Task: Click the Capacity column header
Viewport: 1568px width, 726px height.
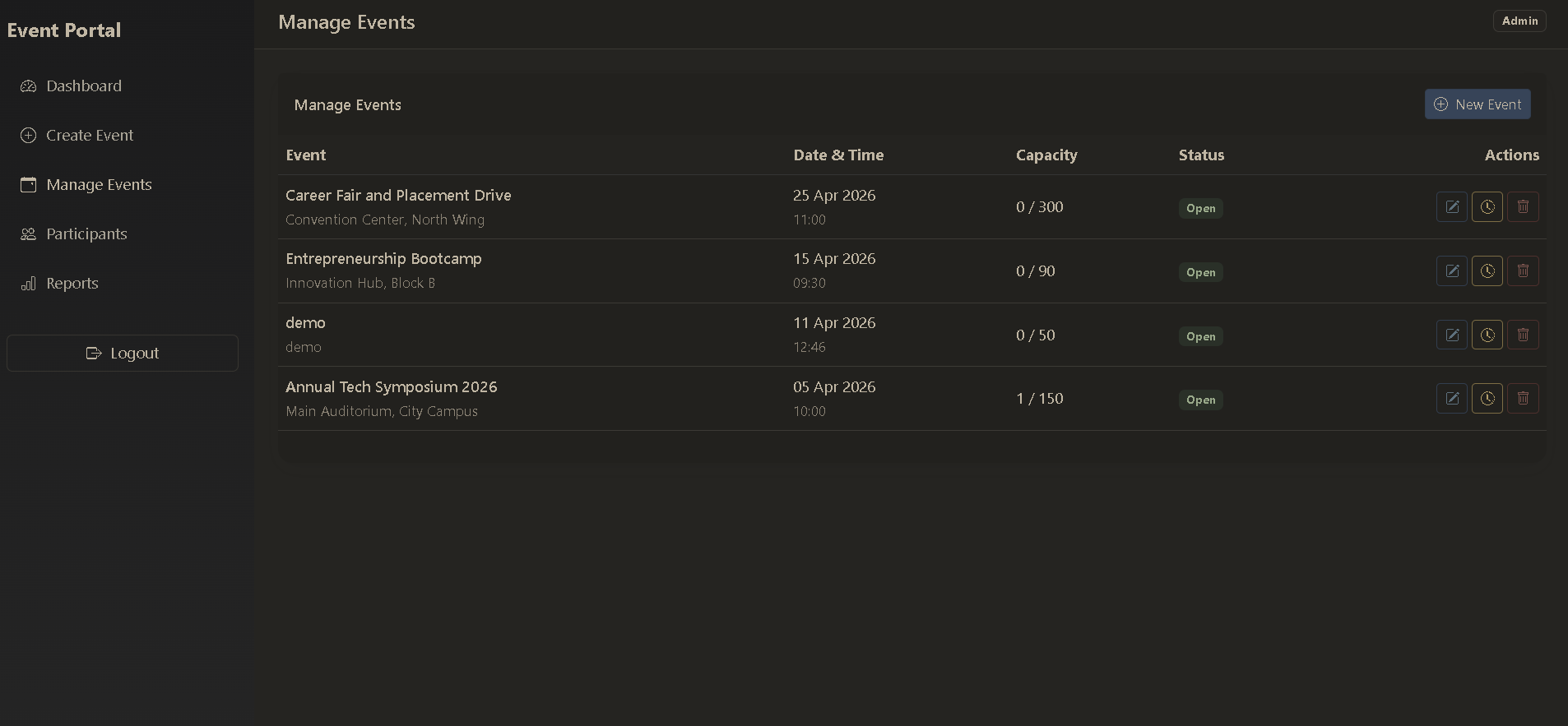Action: 1046,155
